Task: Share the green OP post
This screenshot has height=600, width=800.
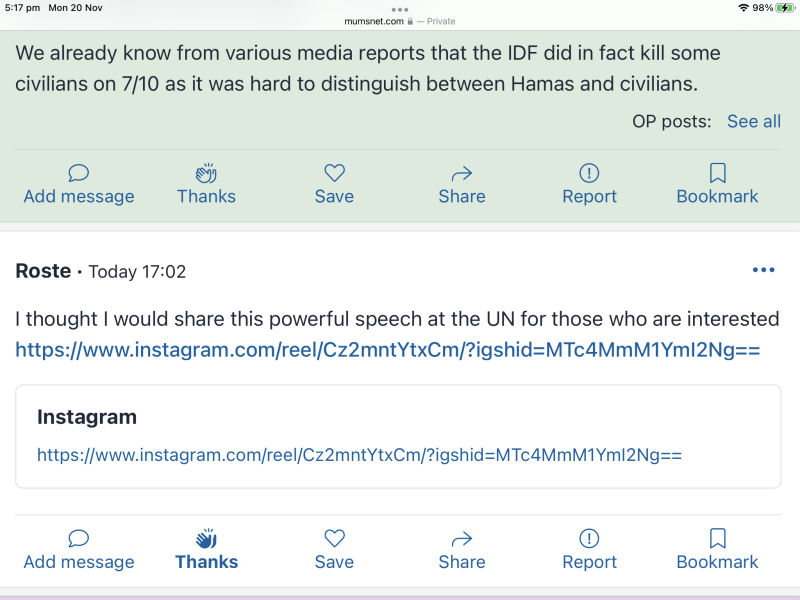Action: click(462, 174)
